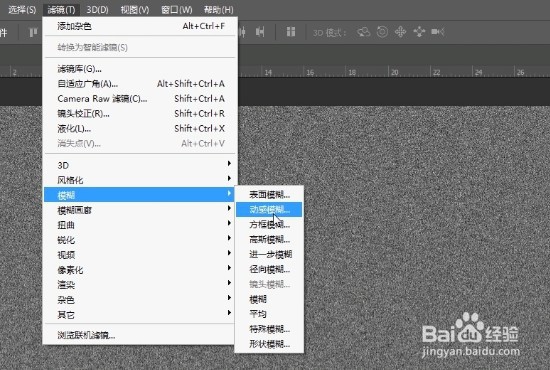Click the 3D slide mode icon
The width and height of the screenshot is (550, 370).
(x=419, y=32)
